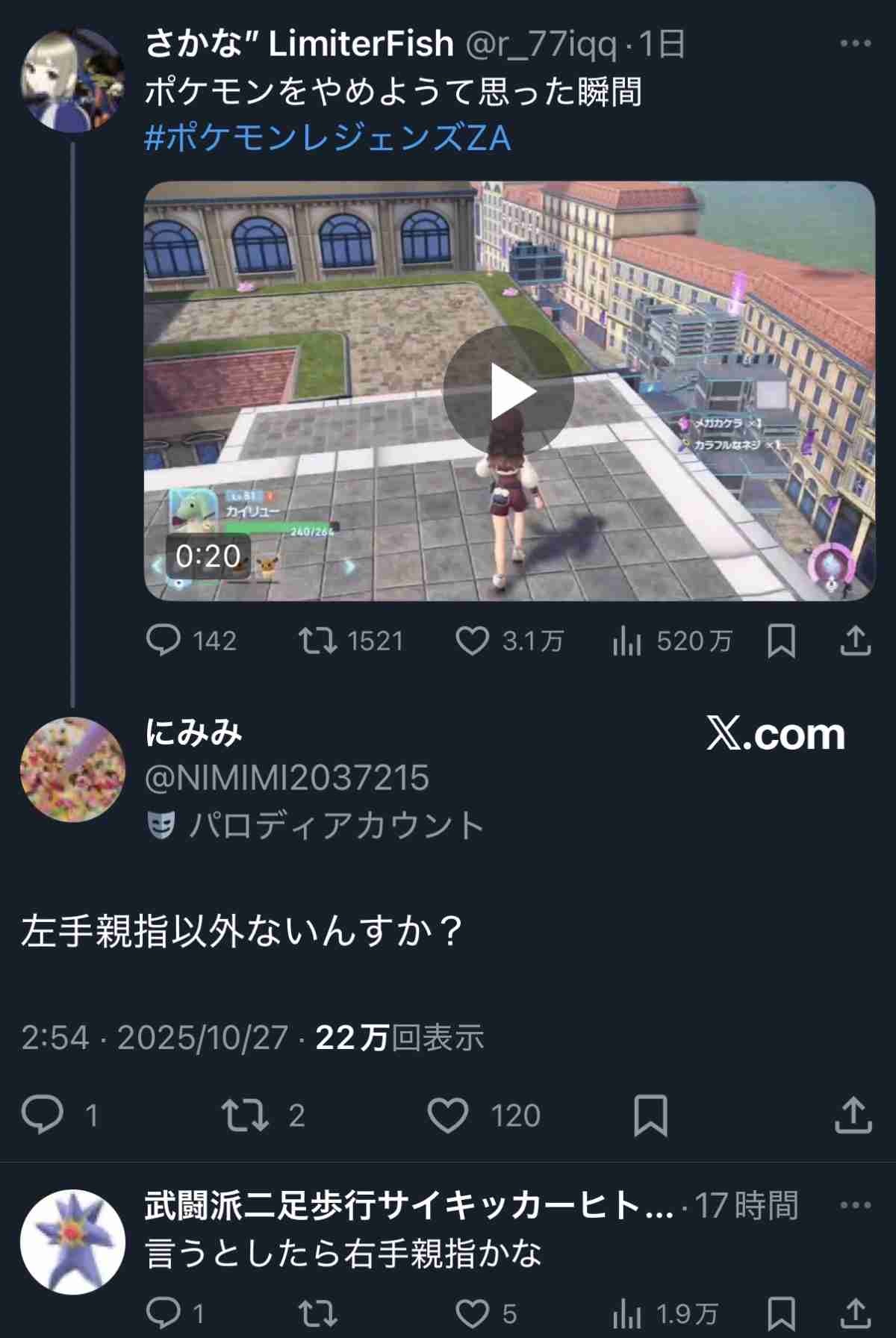Screen dimensions: 896x1338
Task: Open にみみ profile picture
Action: [72, 770]
